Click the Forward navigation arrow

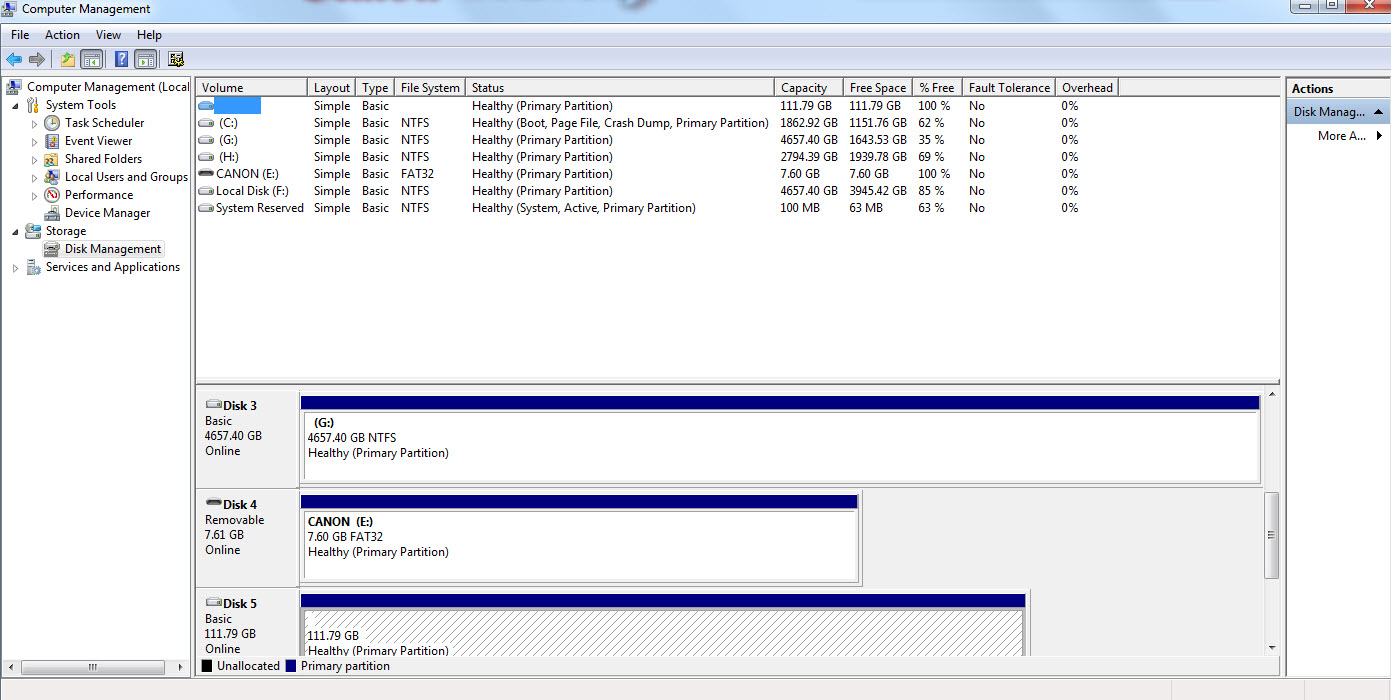(36, 58)
